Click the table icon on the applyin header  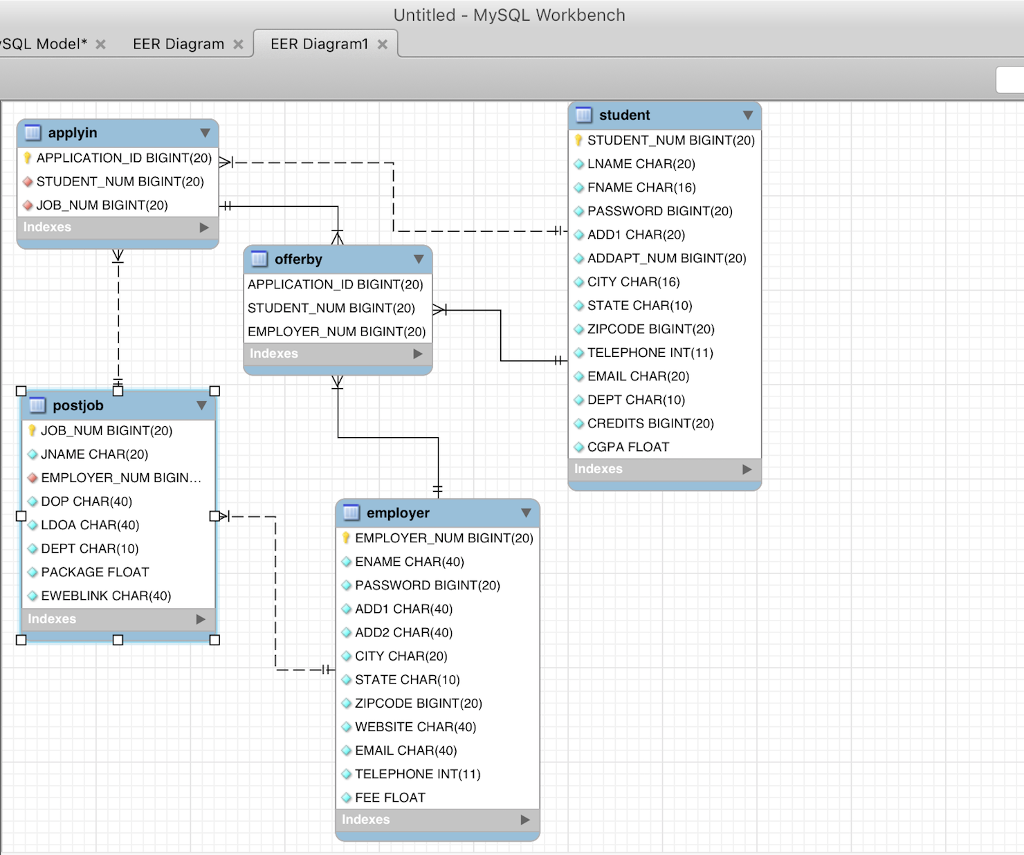tap(33, 132)
